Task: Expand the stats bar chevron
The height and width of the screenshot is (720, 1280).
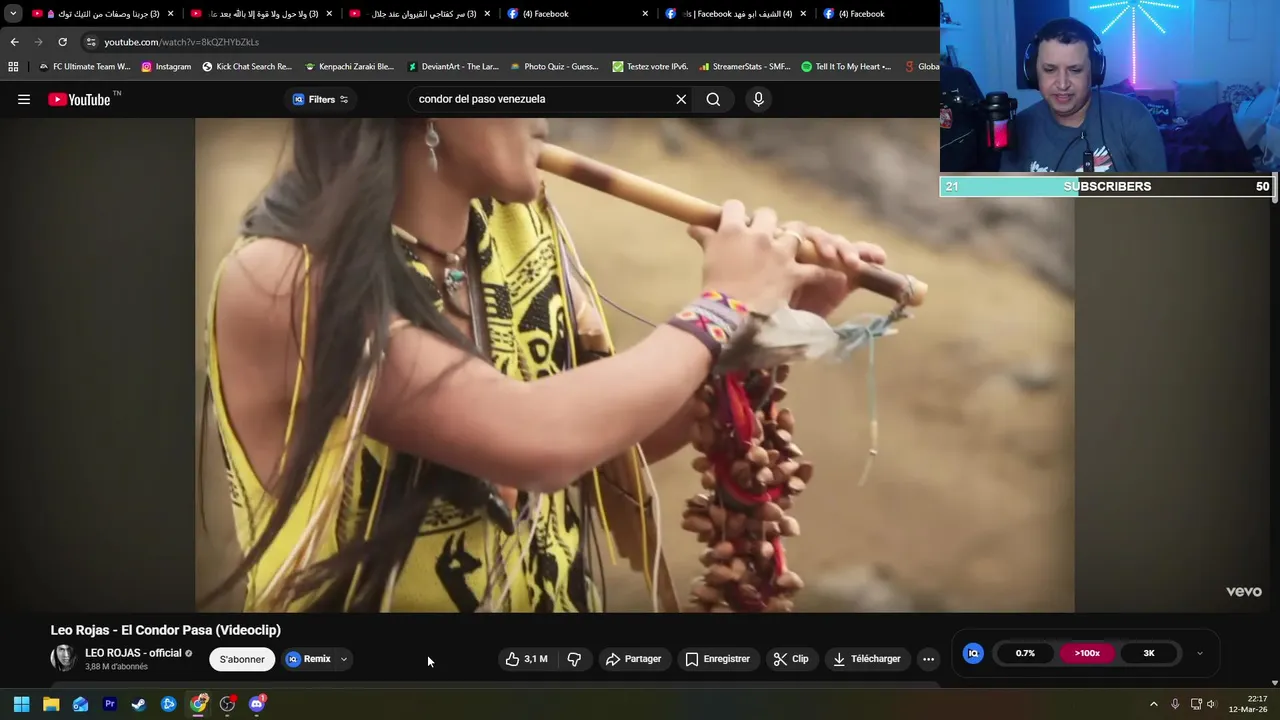Action: point(1199,653)
